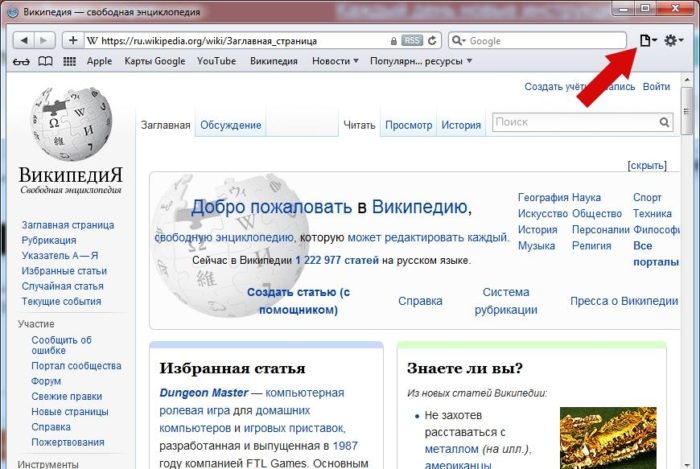Open the Наука portal link
The width and height of the screenshot is (700, 469).
[586, 197]
